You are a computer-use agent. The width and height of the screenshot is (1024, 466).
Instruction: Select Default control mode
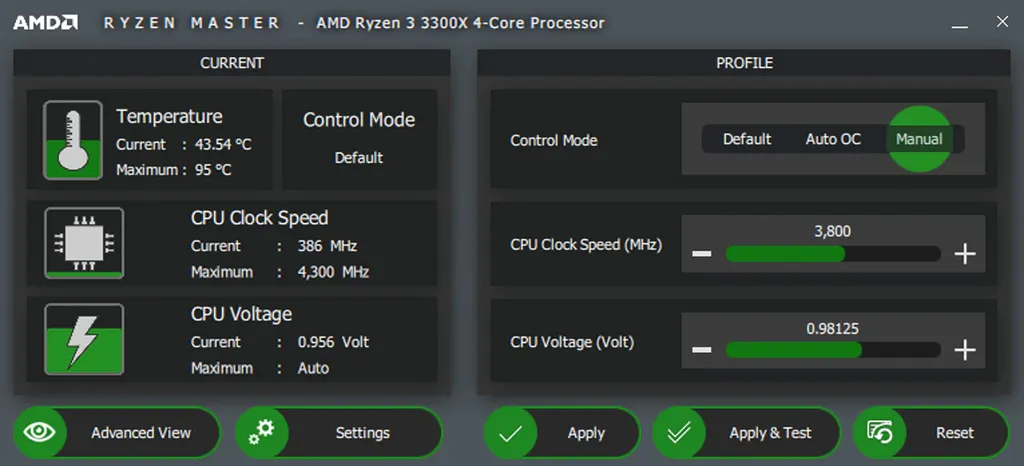pos(747,139)
